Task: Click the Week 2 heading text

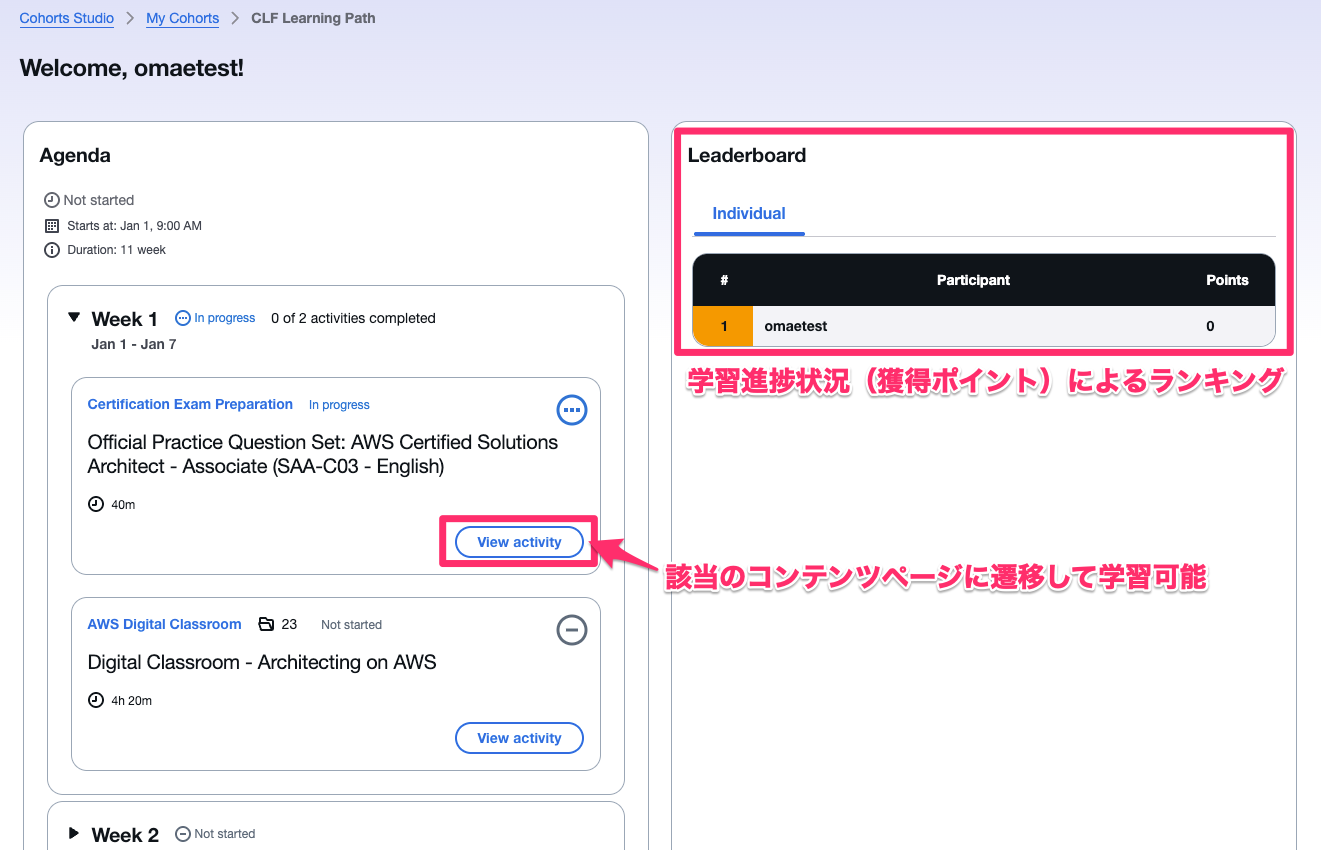Action: (125, 835)
